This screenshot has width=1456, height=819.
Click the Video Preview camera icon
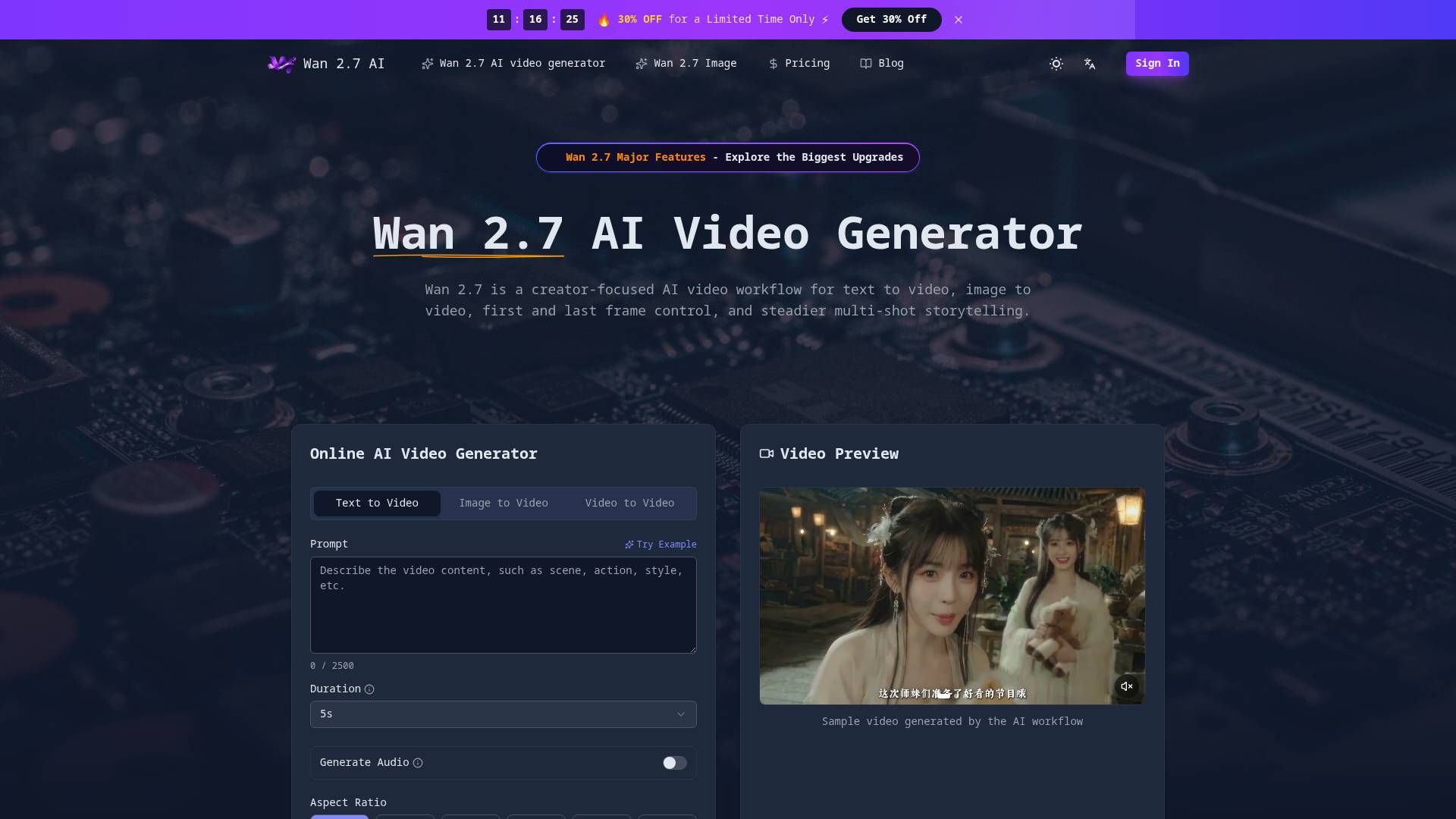[x=767, y=453]
